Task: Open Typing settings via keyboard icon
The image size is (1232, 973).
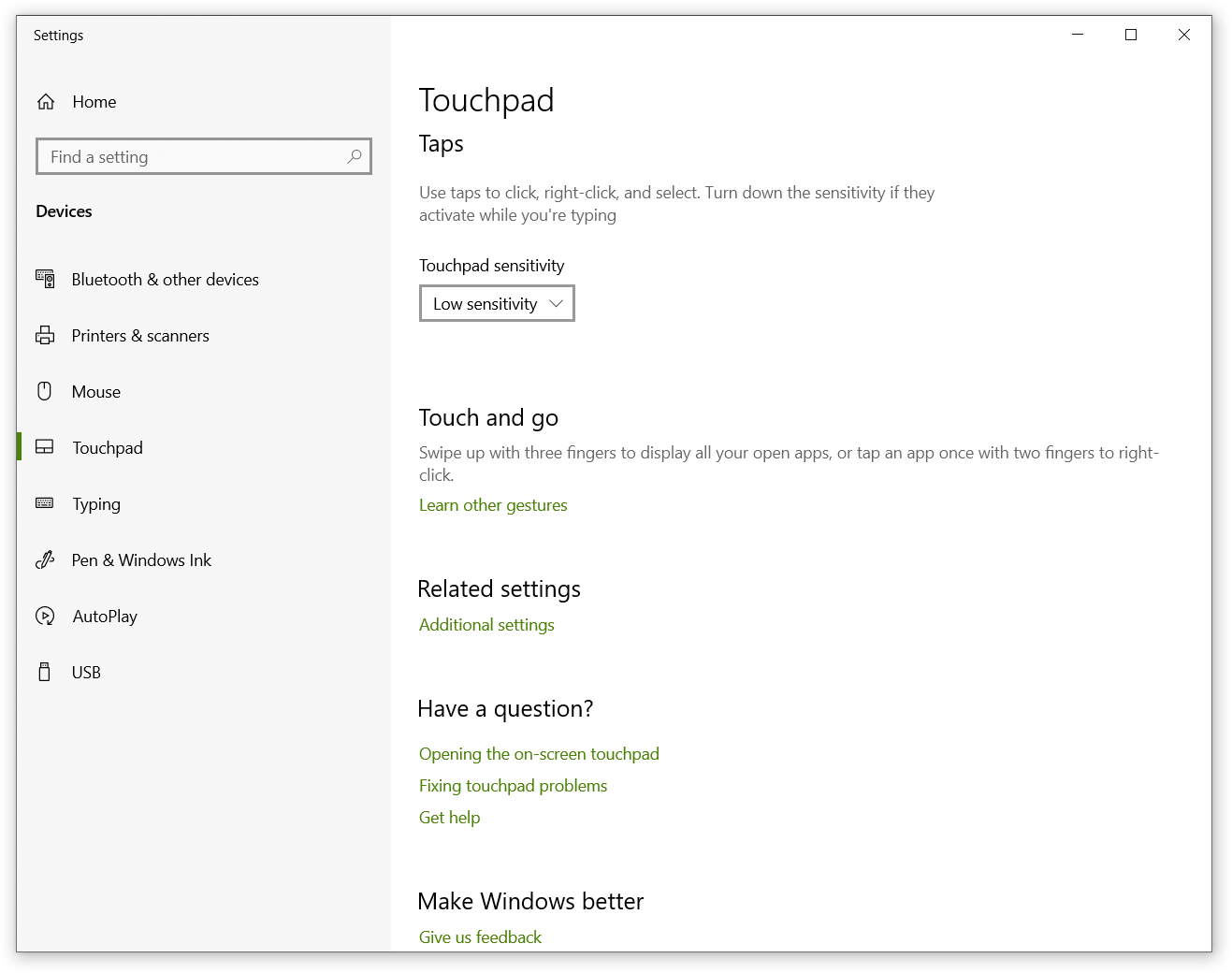Action: (45, 503)
